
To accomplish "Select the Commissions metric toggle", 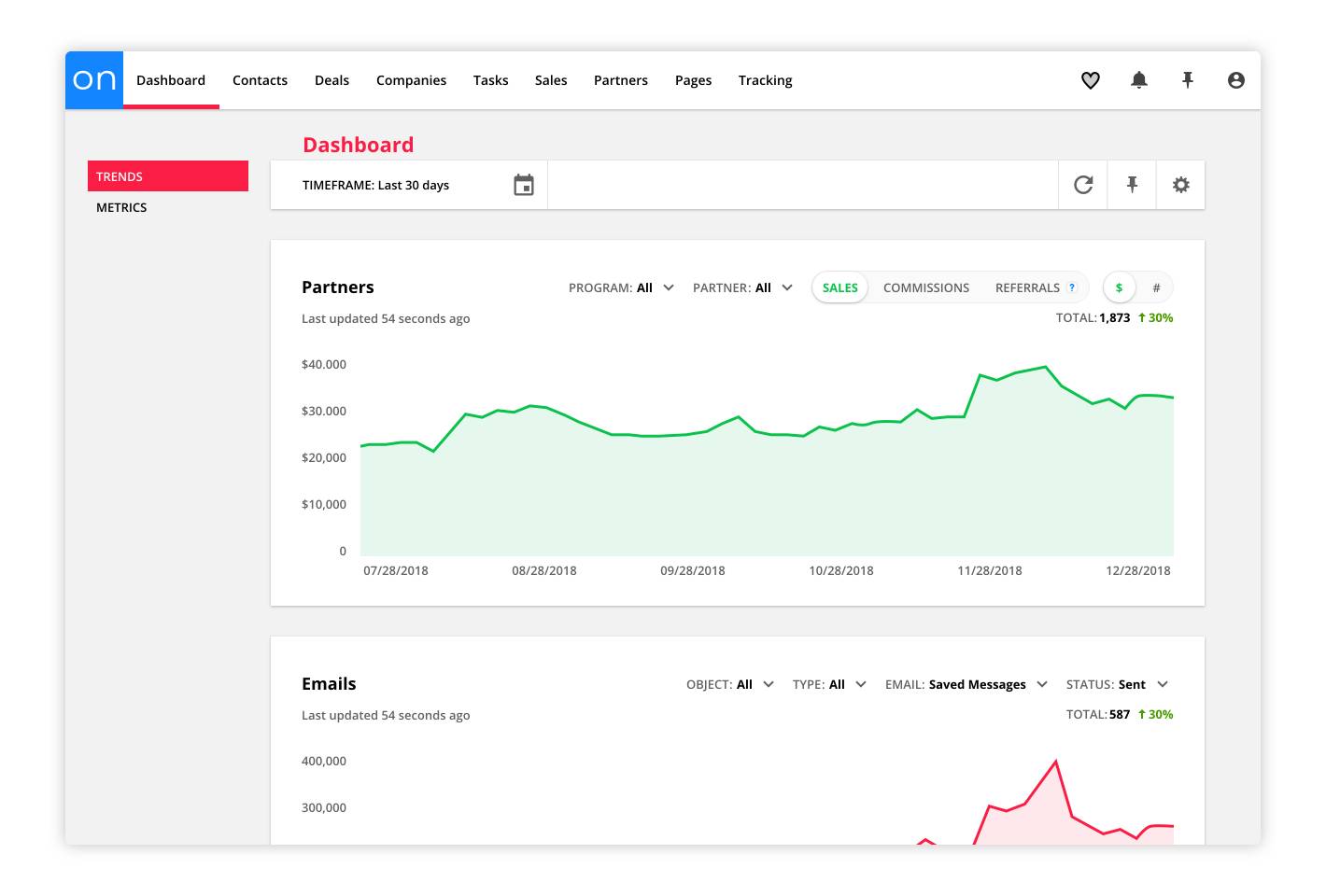I will (x=925, y=287).
